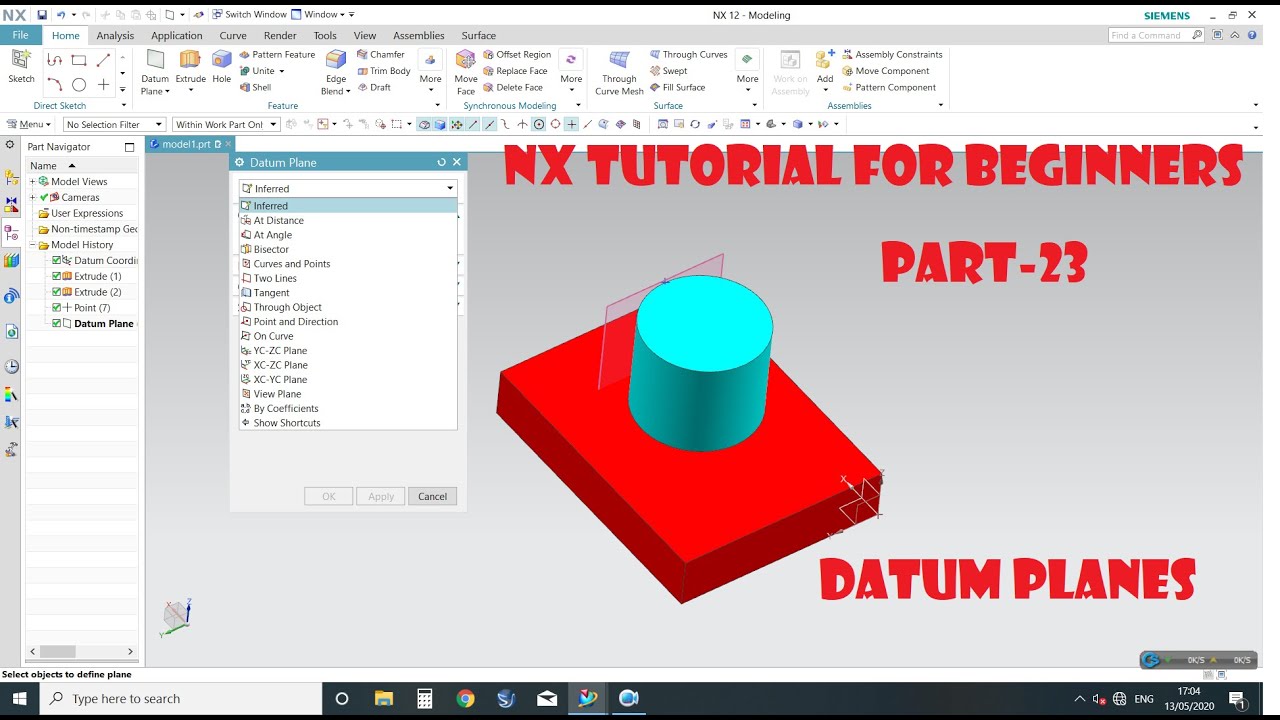The image size is (1280, 720).
Task: Click Assembly Constraints command
Action: (x=892, y=55)
